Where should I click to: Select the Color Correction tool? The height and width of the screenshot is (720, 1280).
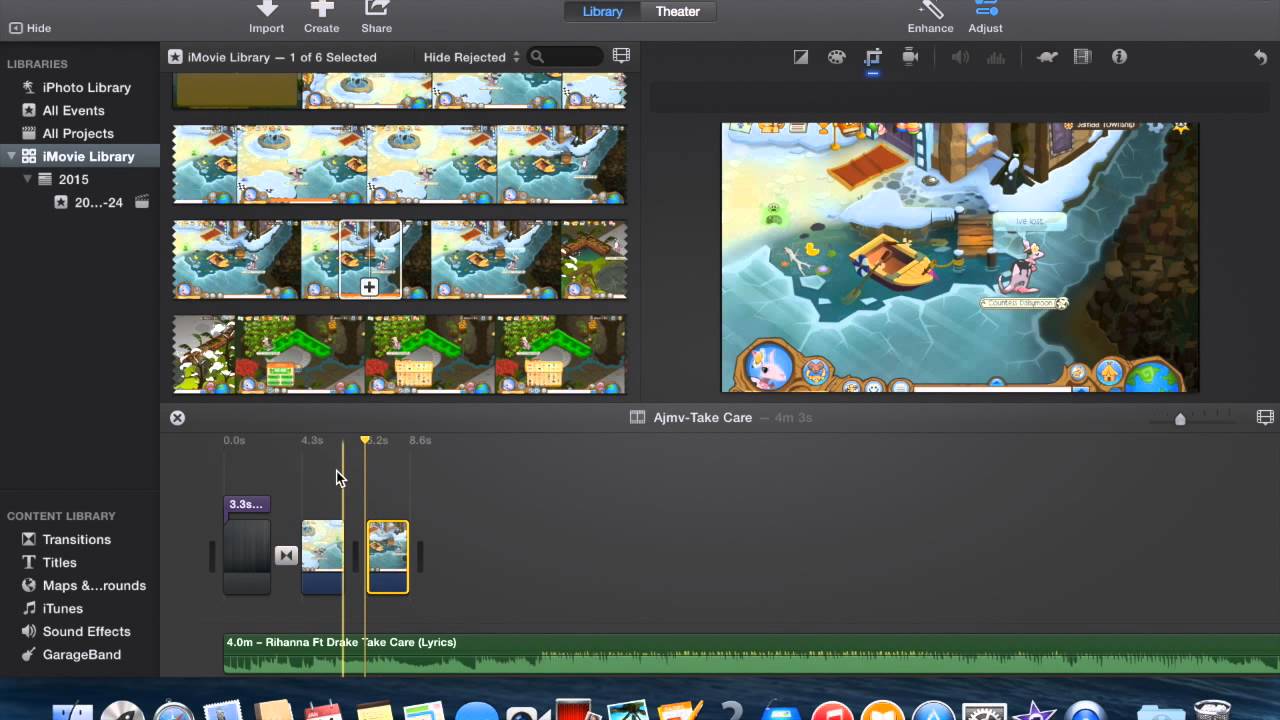836,57
